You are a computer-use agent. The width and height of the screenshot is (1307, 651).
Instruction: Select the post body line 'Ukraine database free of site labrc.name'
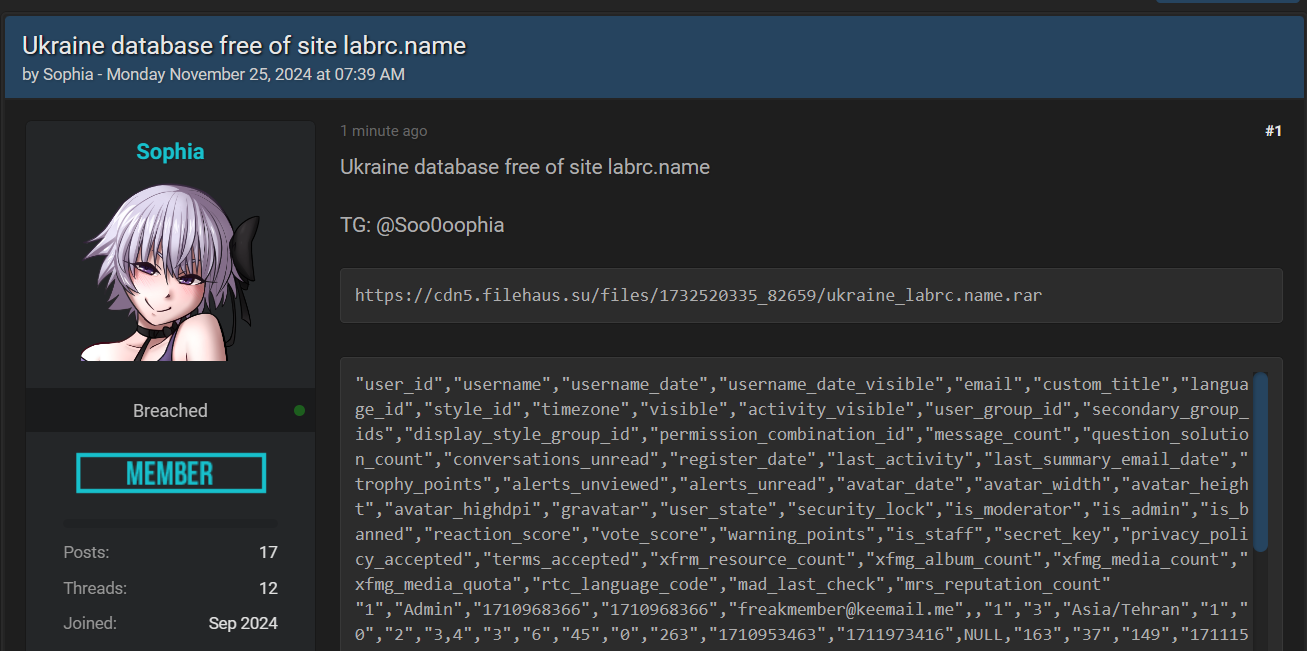(x=525, y=167)
